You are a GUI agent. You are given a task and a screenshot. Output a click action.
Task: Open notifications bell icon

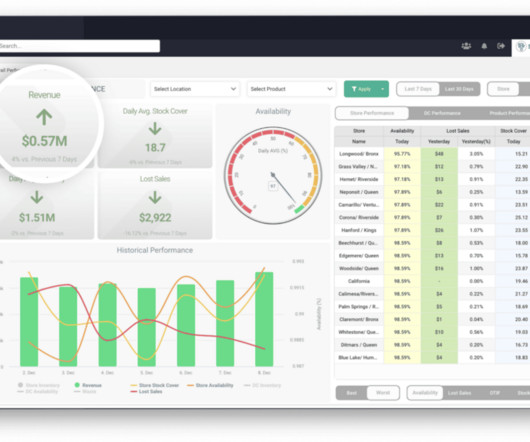click(x=484, y=46)
